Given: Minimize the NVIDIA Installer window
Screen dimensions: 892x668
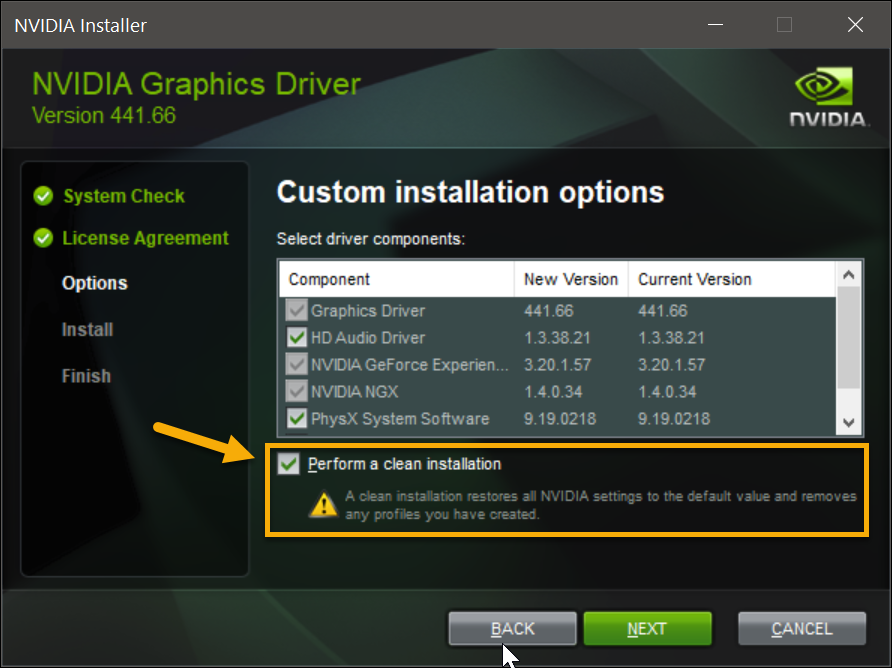Looking at the screenshot, I should tap(715, 24).
